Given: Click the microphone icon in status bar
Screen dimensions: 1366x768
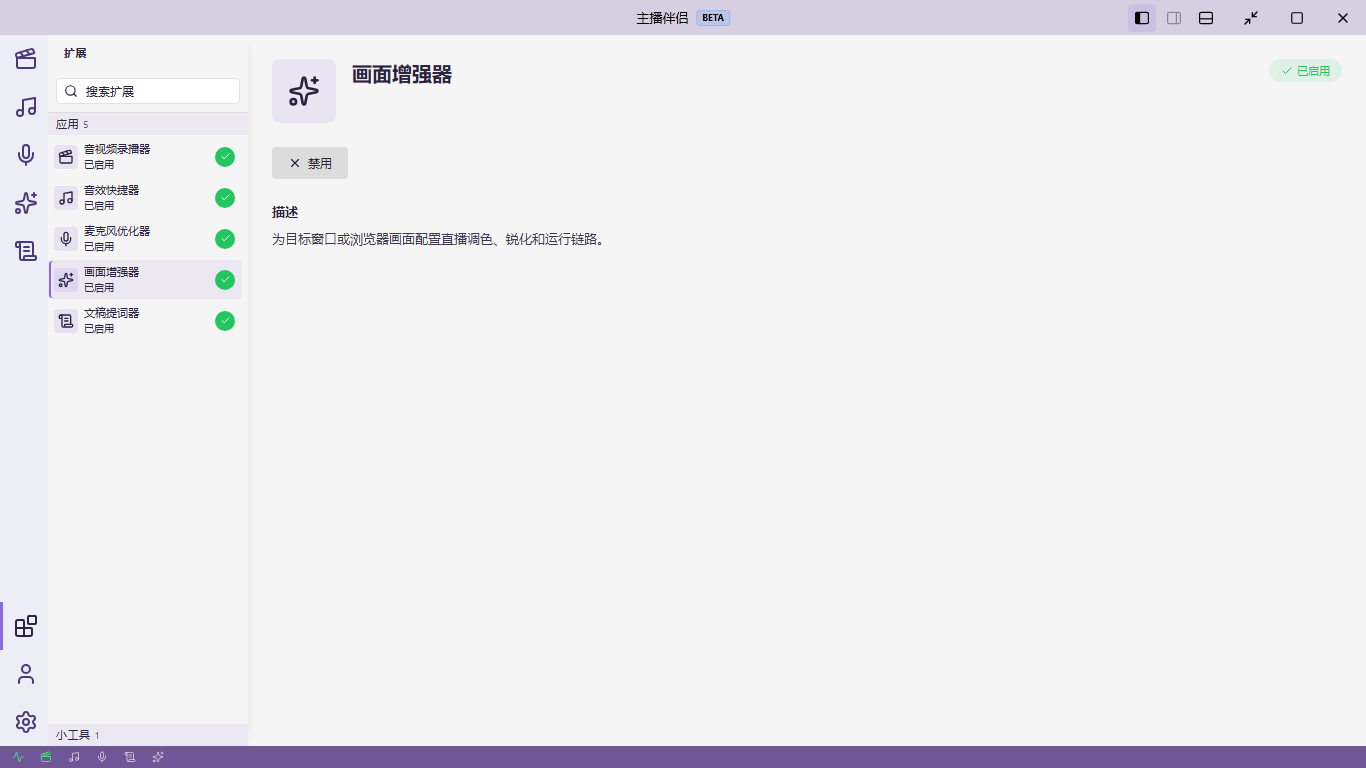Looking at the screenshot, I should pyautogui.click(x=102, y=757).
